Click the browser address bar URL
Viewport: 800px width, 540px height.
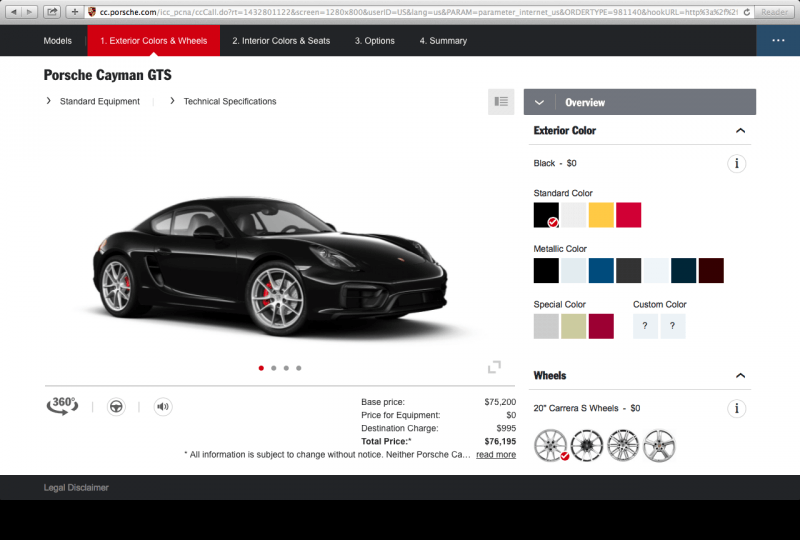[418, 12]
